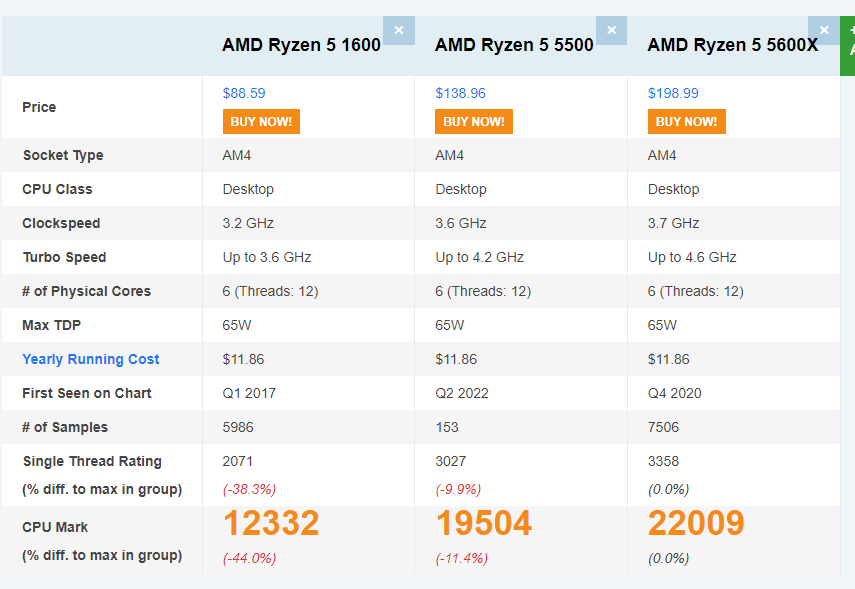Image resolution: width=855 pixels, height=589 pixels.
Task: Select the 12332 CPU Mark score
Action: (x=271, y=523)
